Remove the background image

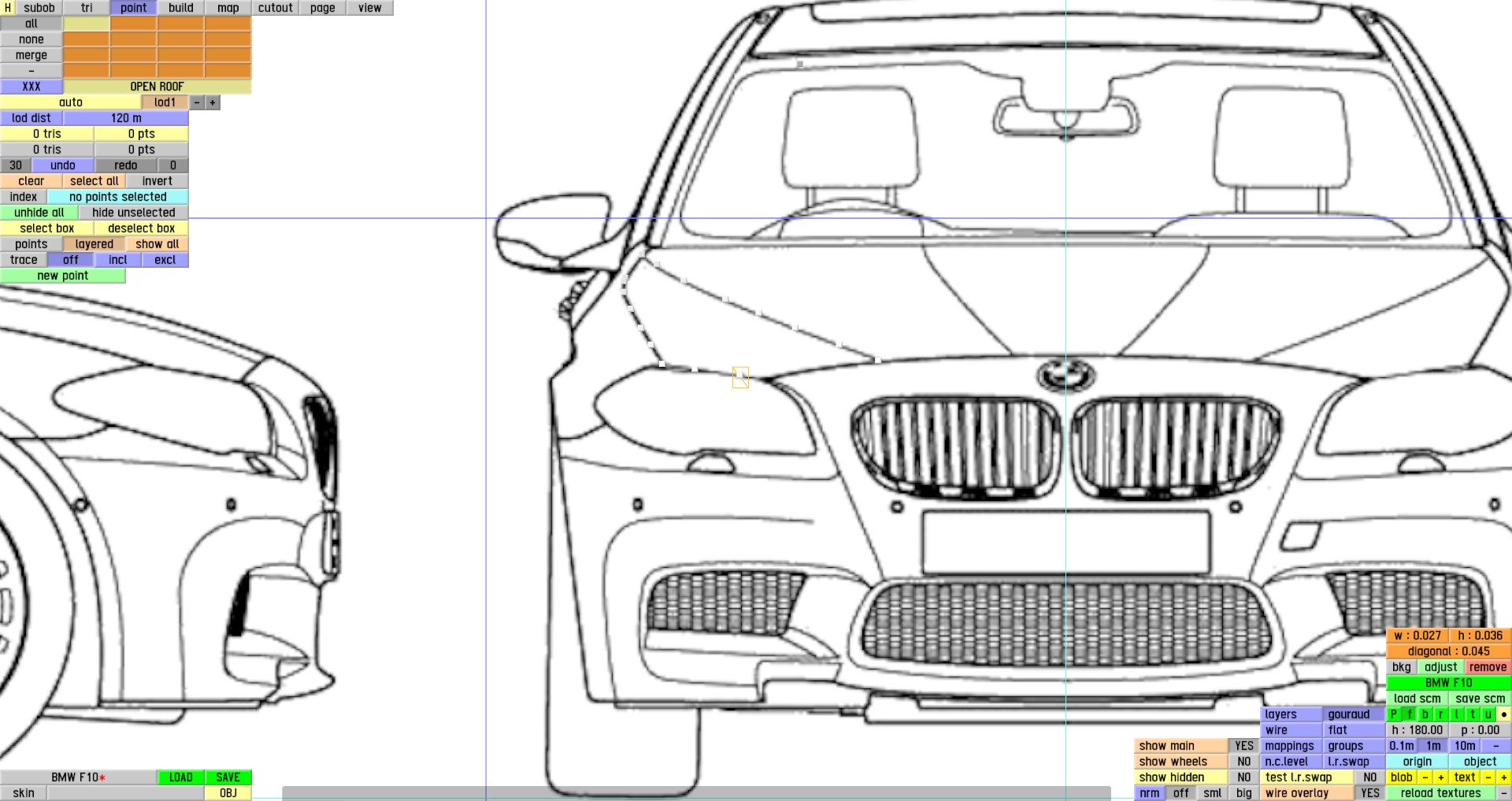tap(1488, 667)
